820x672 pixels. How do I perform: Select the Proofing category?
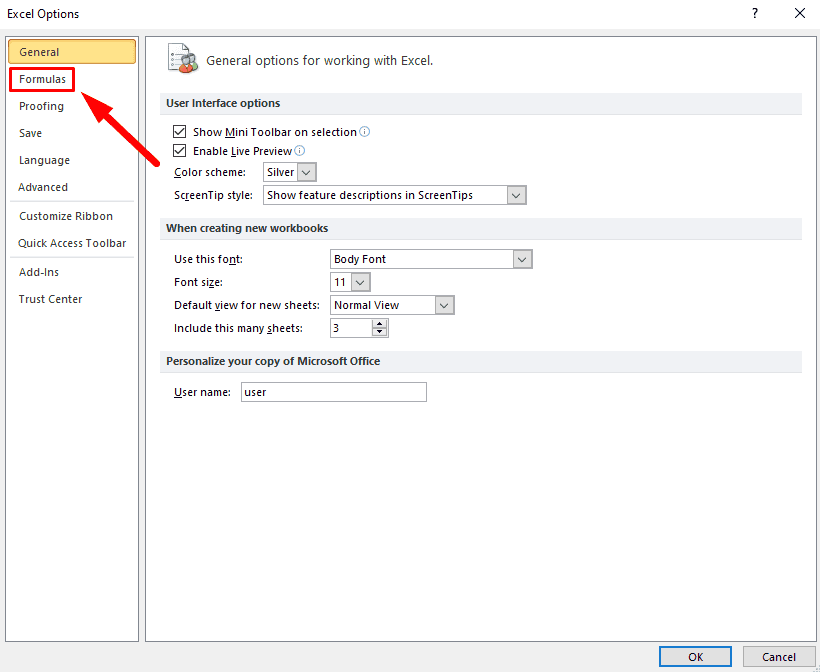41,106
